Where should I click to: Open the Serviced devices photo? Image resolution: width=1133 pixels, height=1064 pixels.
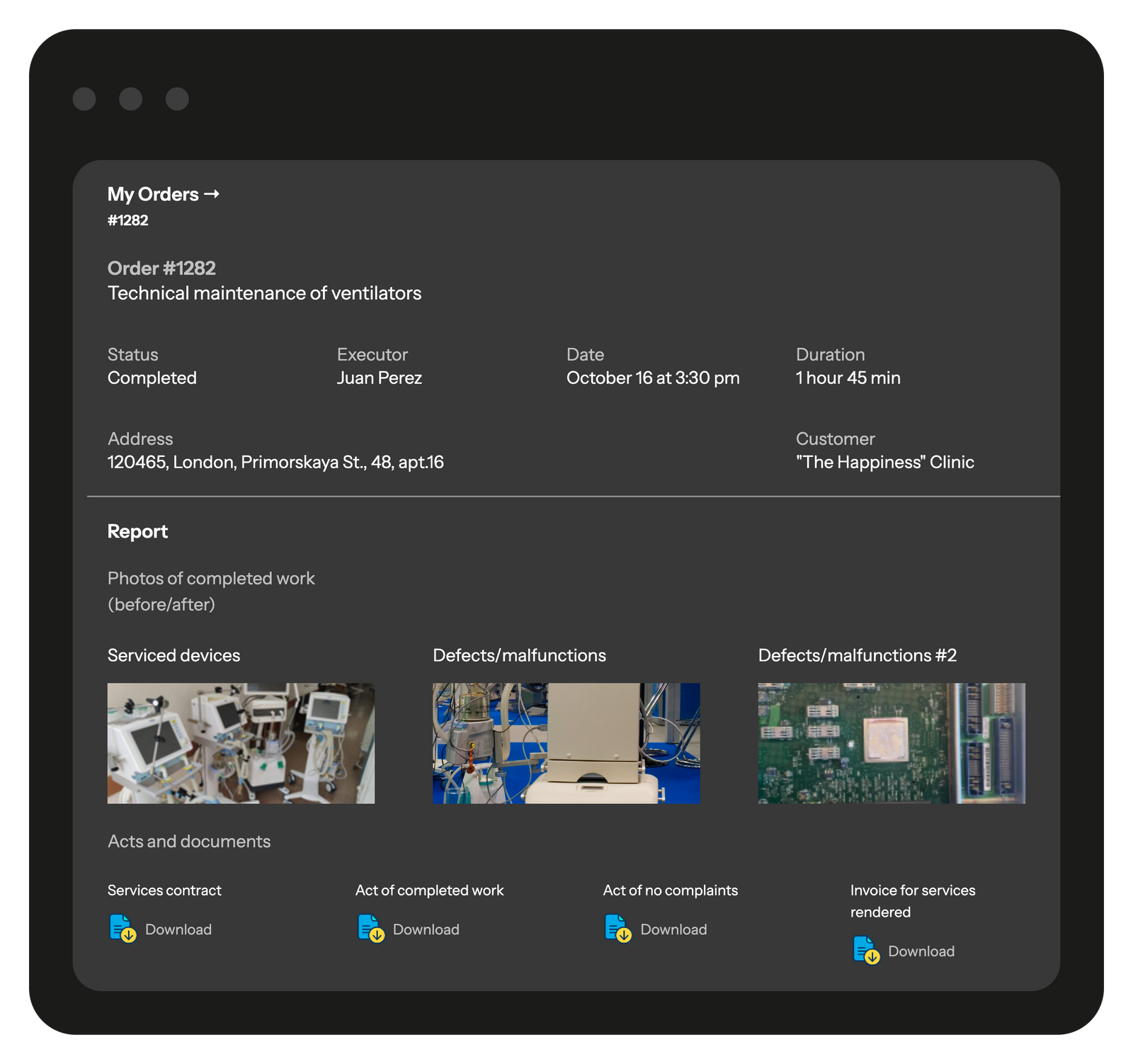241,743
